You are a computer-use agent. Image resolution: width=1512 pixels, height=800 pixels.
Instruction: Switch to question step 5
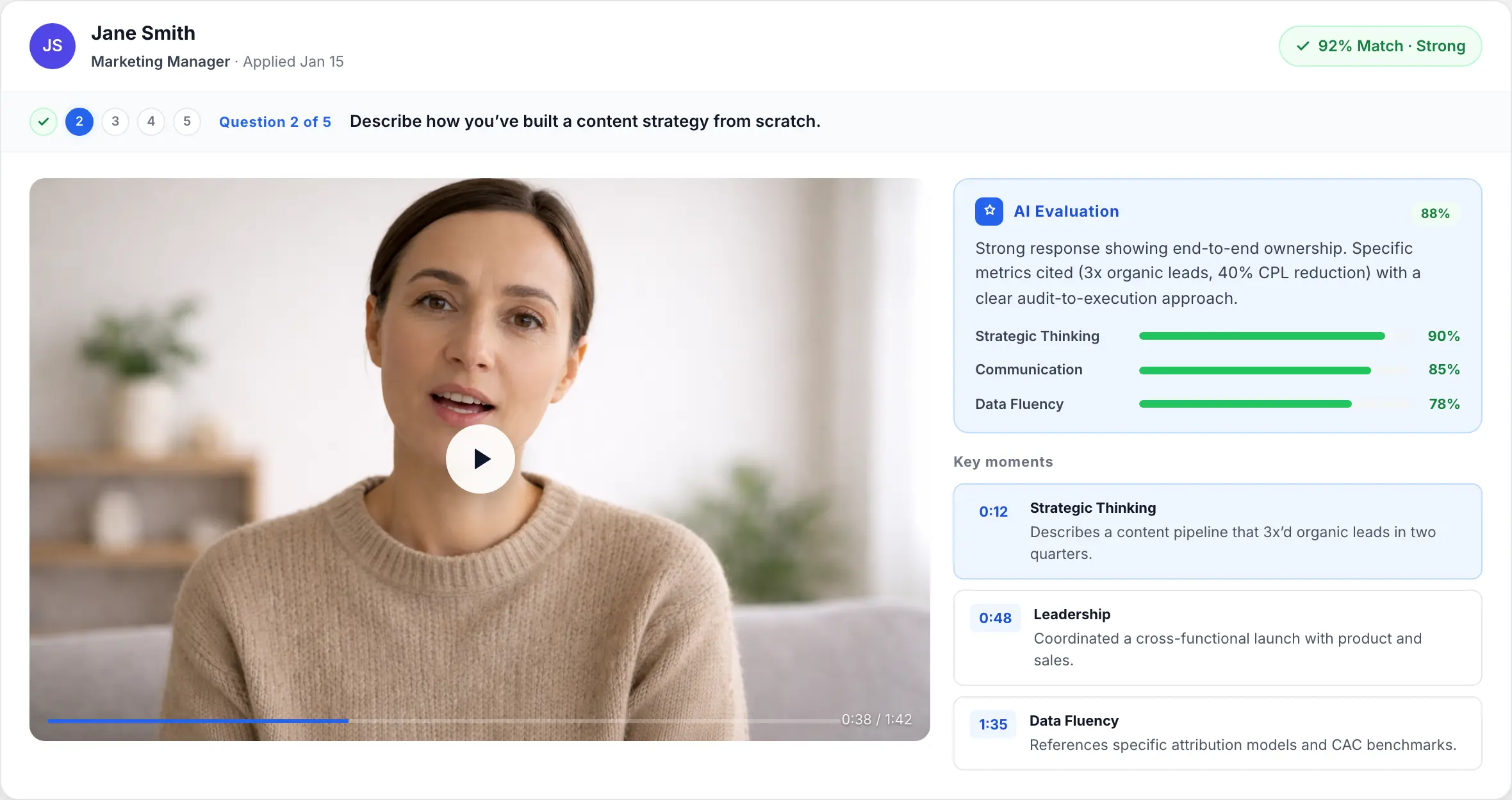coord(187,122)
